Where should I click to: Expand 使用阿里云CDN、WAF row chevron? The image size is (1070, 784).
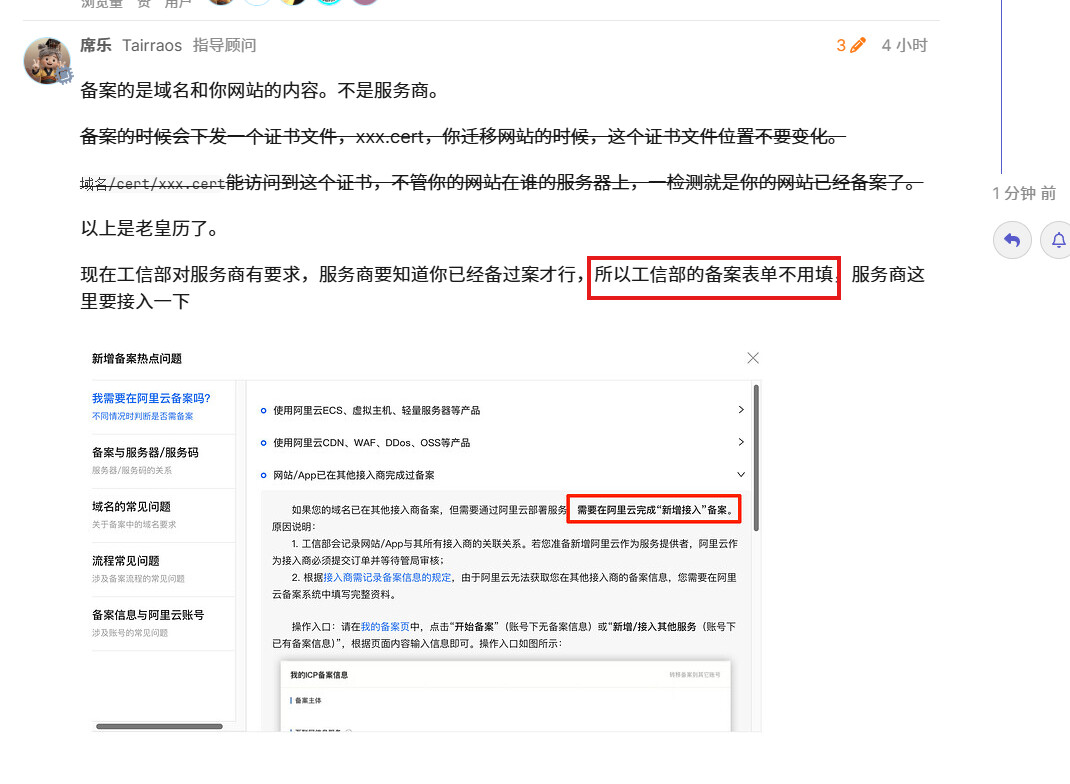(x=741, y=442)
